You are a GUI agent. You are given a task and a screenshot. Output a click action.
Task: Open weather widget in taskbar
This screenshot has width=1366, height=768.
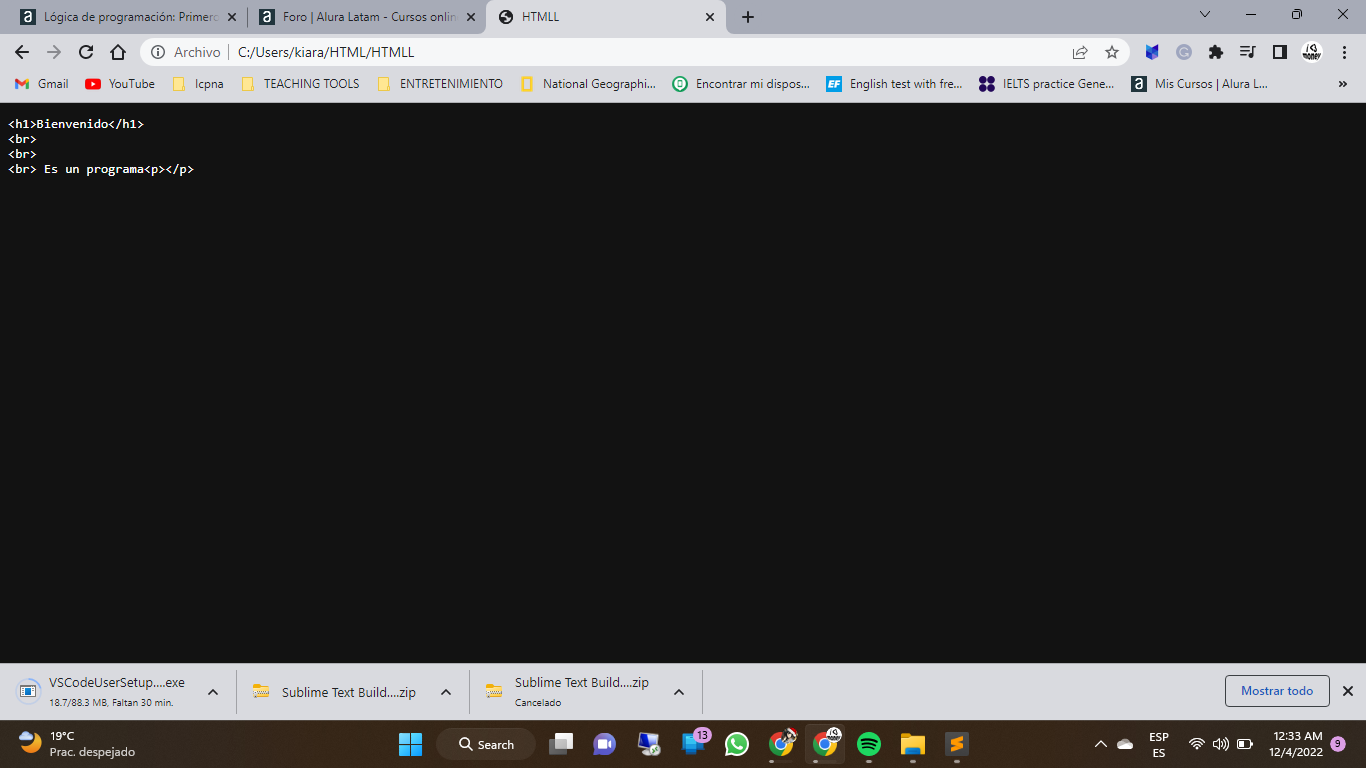[78, 743]
